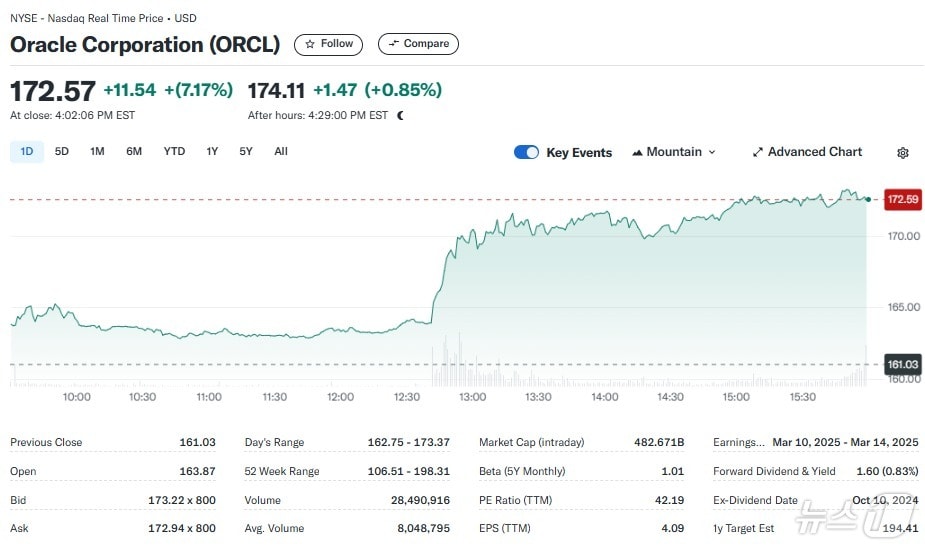Viewport: 925px width, 550px height.
Task: Expand the Mountain chart style dropdown
Action: pyautogui.click(x=712, y=152)
